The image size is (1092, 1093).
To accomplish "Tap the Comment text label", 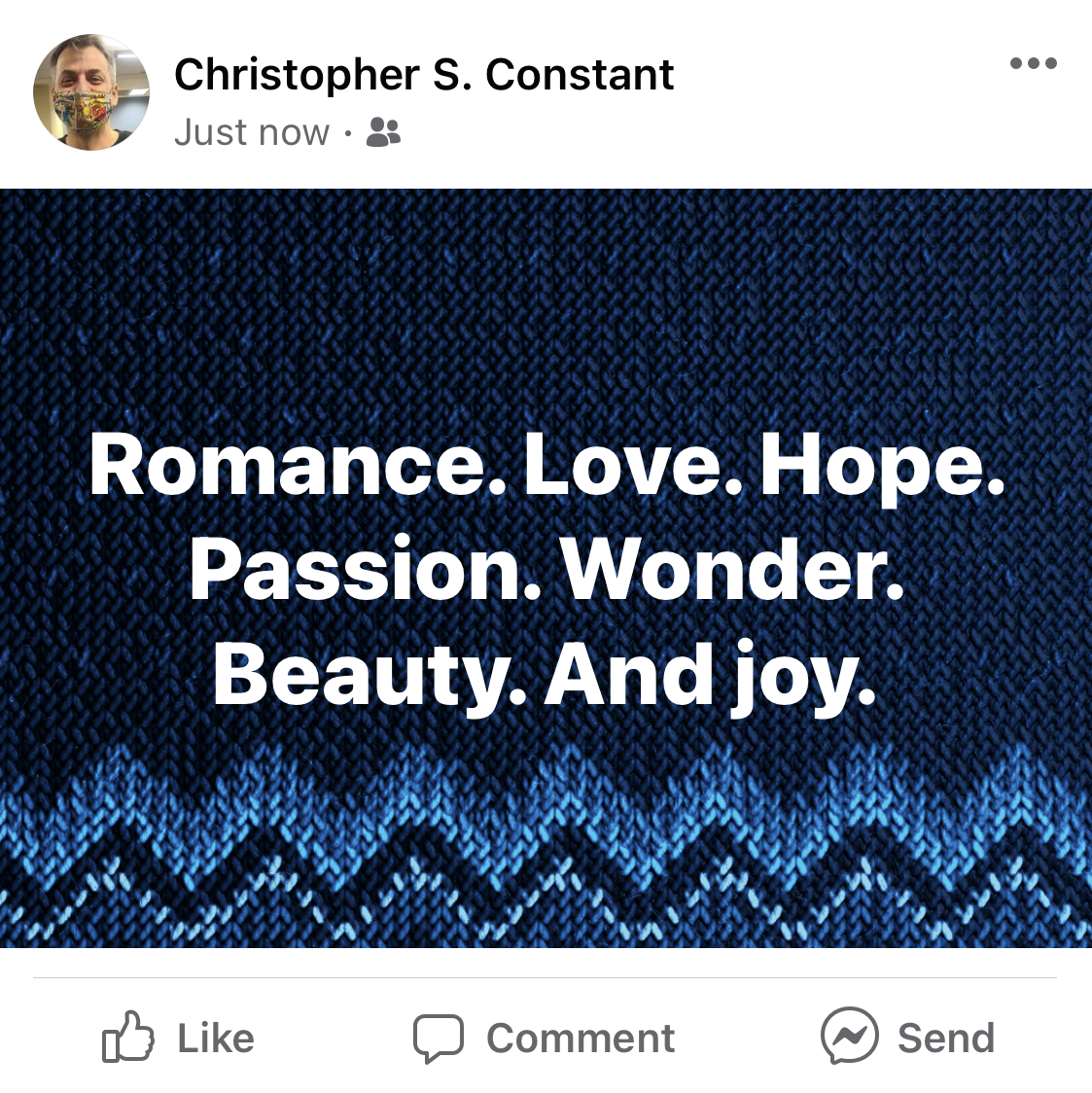I will (581, 1038).
